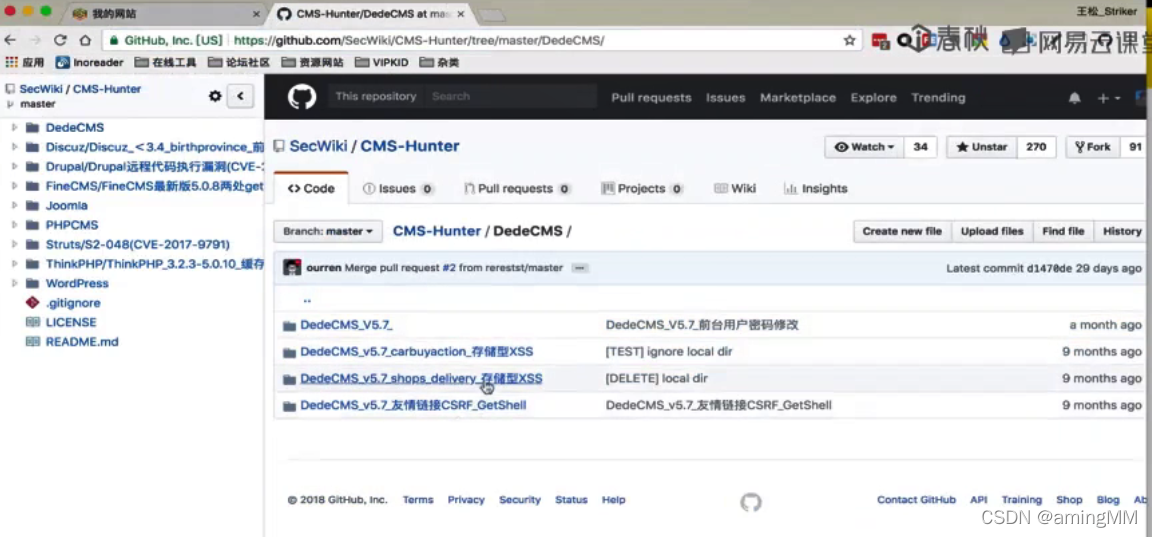Open the Wiki tab
The image size is (1152, 537).
pos(735,189)
